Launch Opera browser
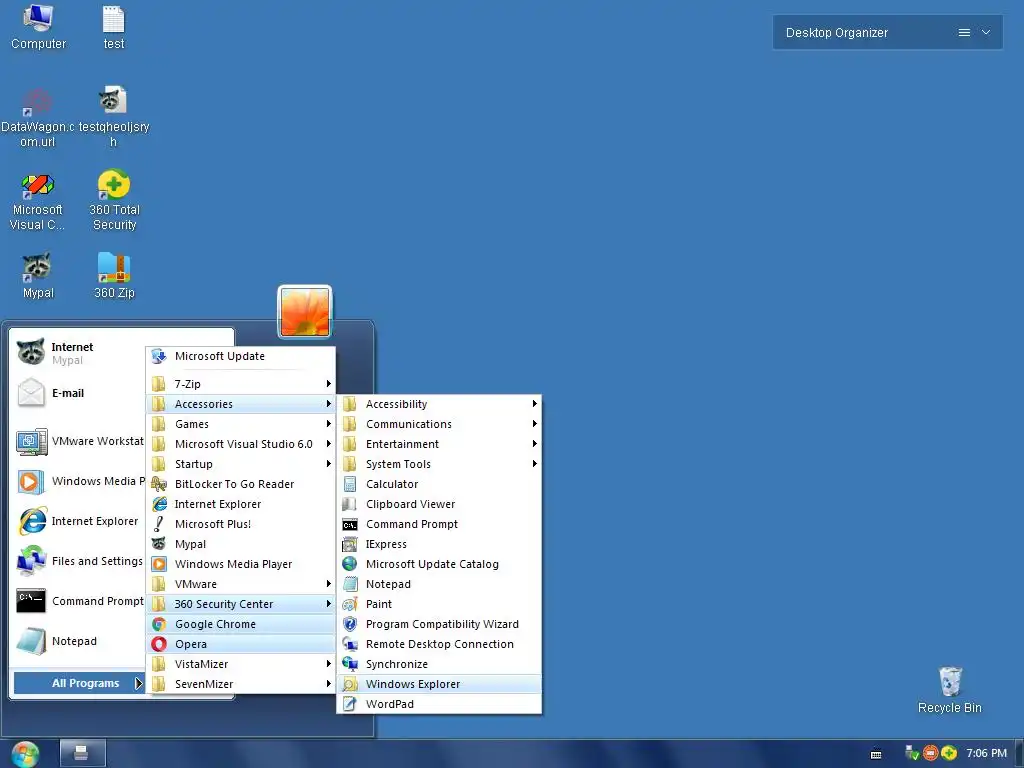 click(240, 644)
